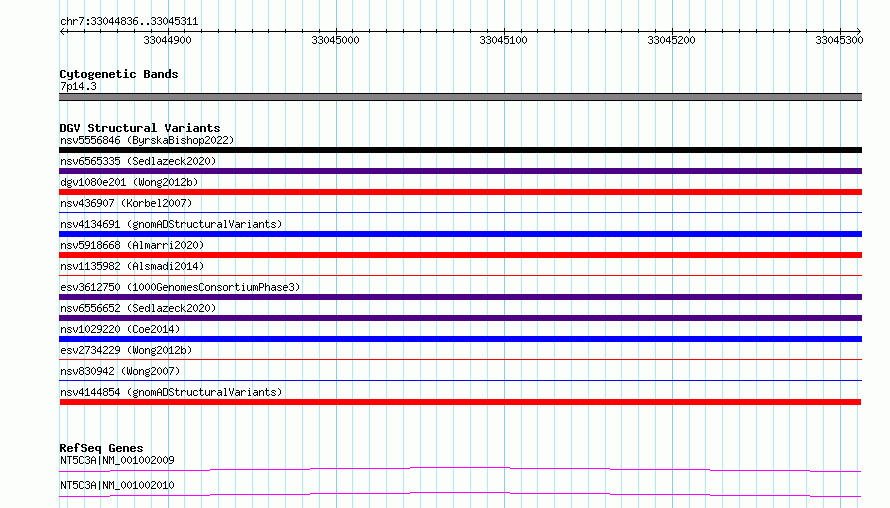Select the DGV Structural Variants track heading
The width and height of the screenshot is (890, 508).
pos(140,128)
